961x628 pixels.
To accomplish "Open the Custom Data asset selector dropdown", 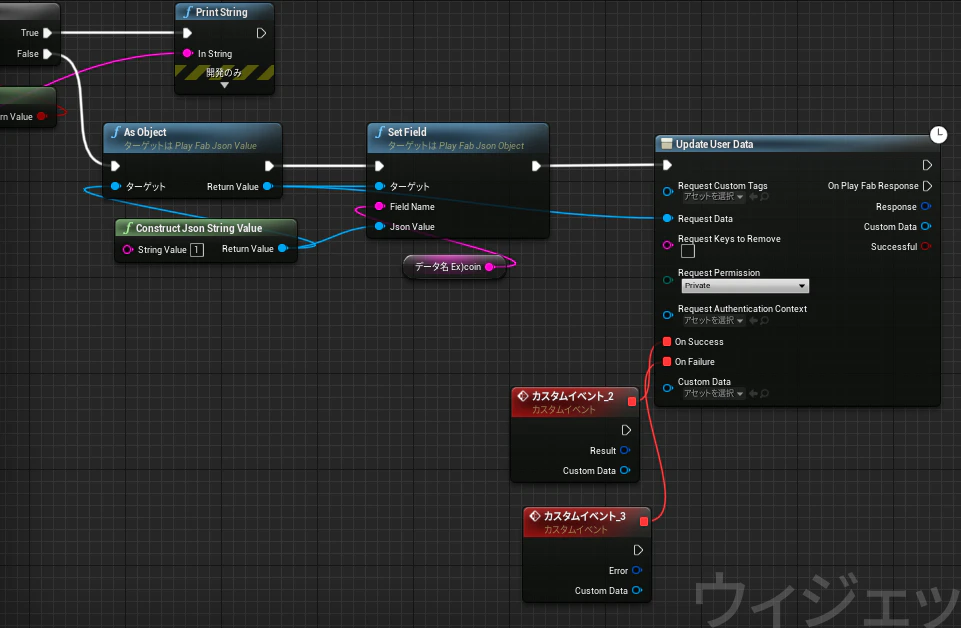I will click(x=713, y=393).
